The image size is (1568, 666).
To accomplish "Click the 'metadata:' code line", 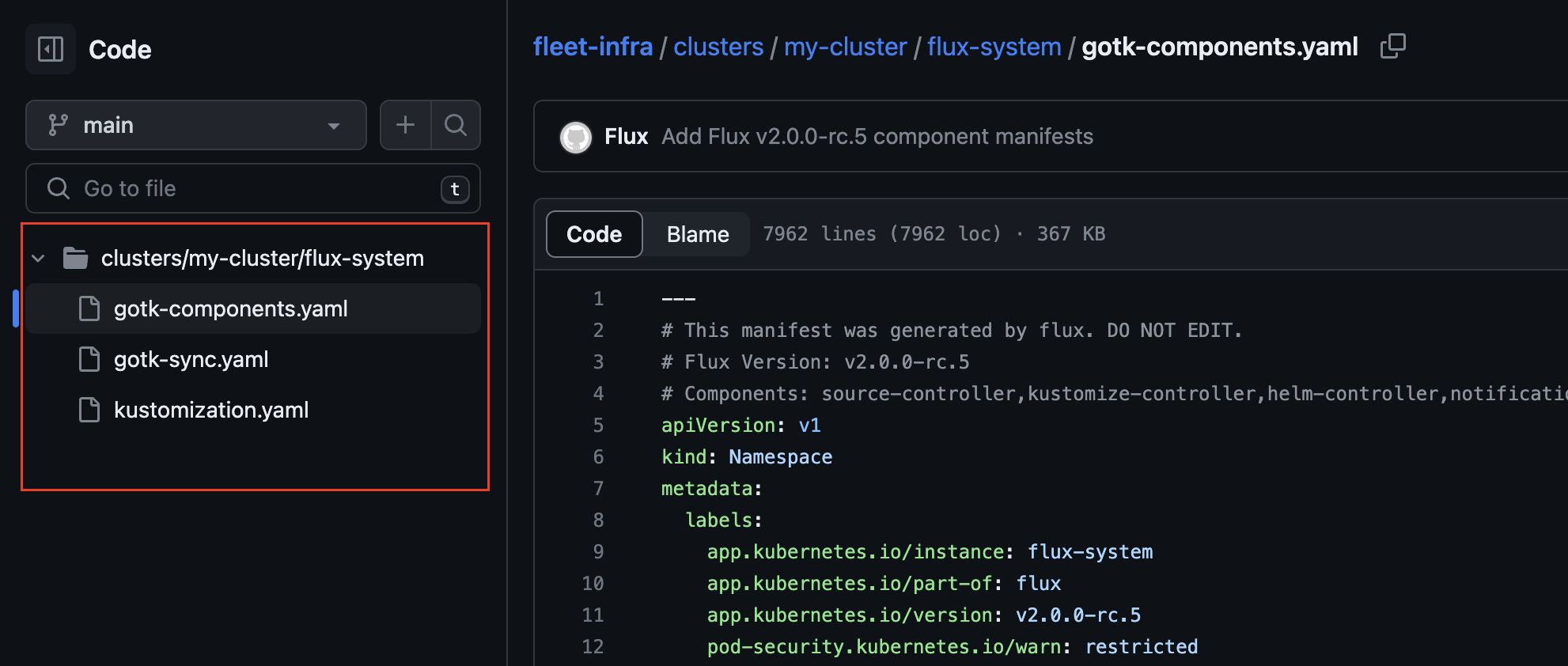I will click(x=712, y=489).
